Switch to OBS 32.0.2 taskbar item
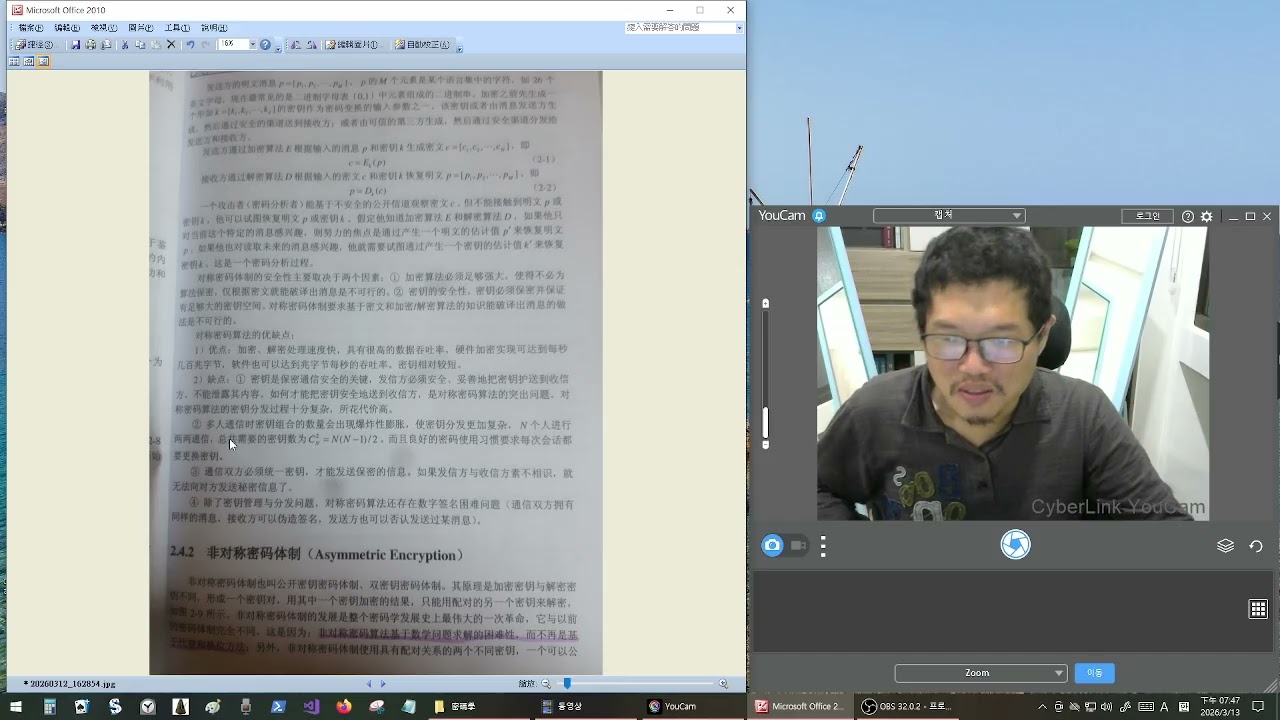Screen dimensions: 1280x720 click(906, 706)
